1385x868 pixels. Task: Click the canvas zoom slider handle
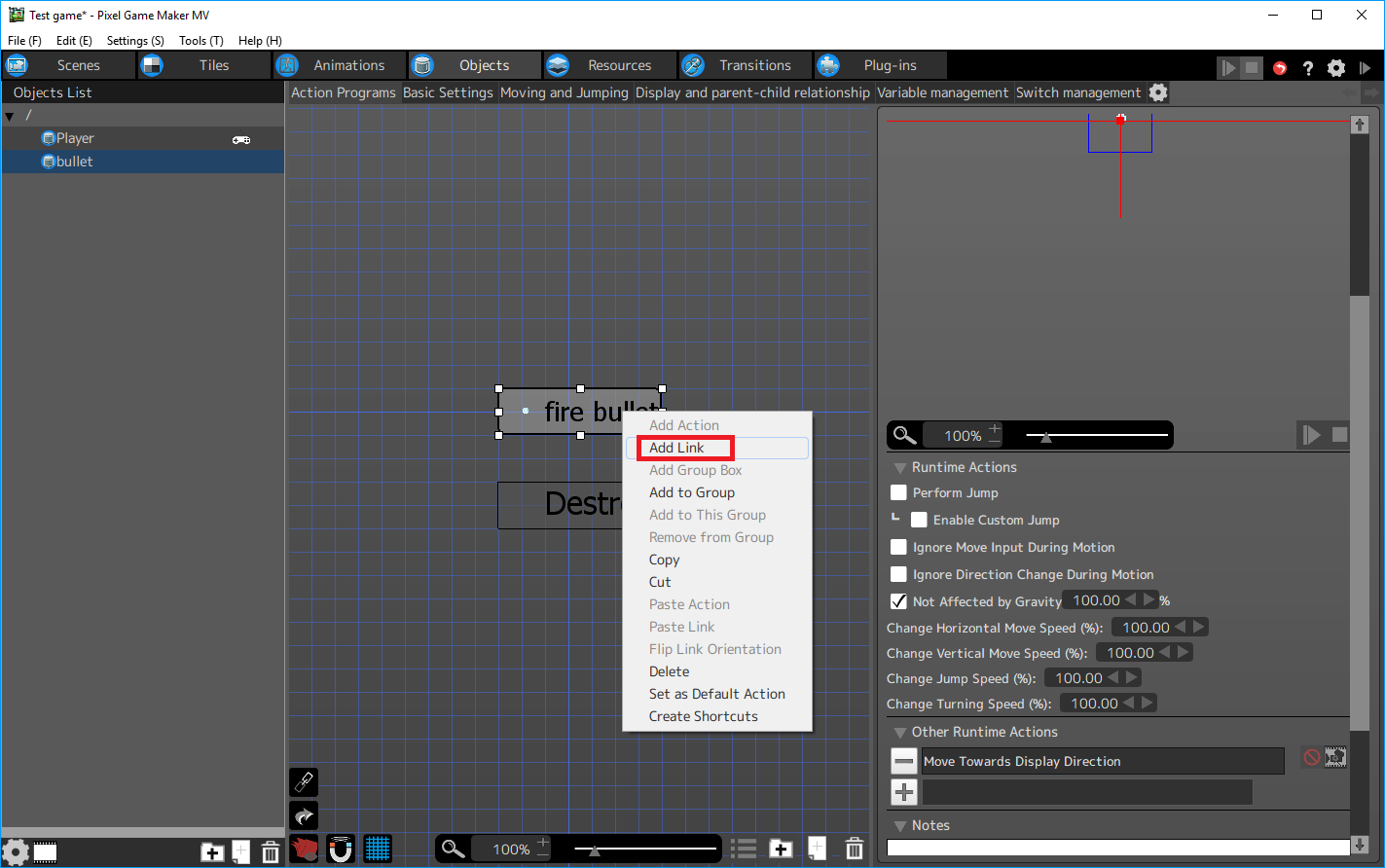tap(595, 851)
